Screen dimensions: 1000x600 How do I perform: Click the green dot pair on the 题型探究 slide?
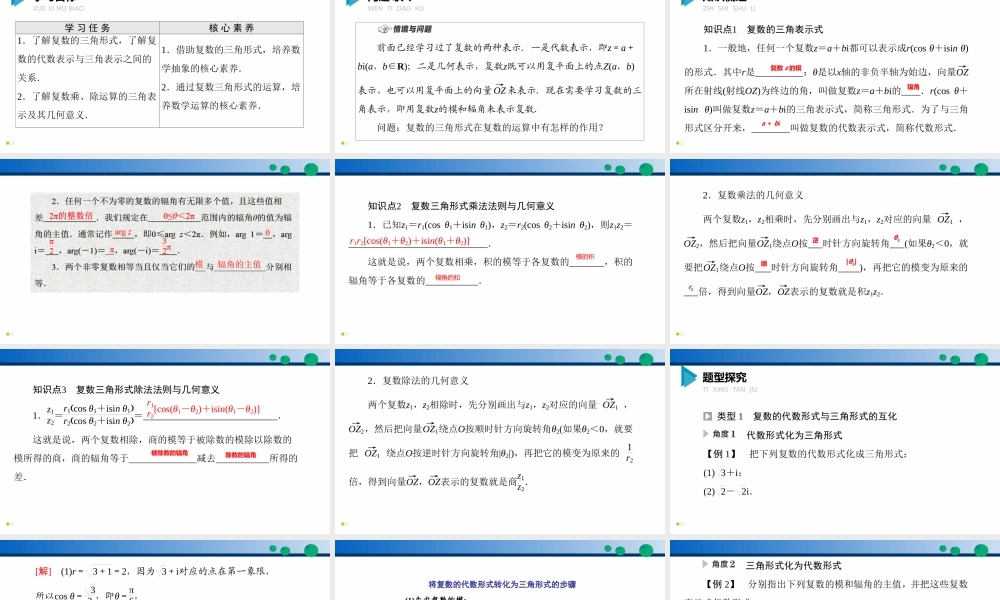(x=679, y=524)
